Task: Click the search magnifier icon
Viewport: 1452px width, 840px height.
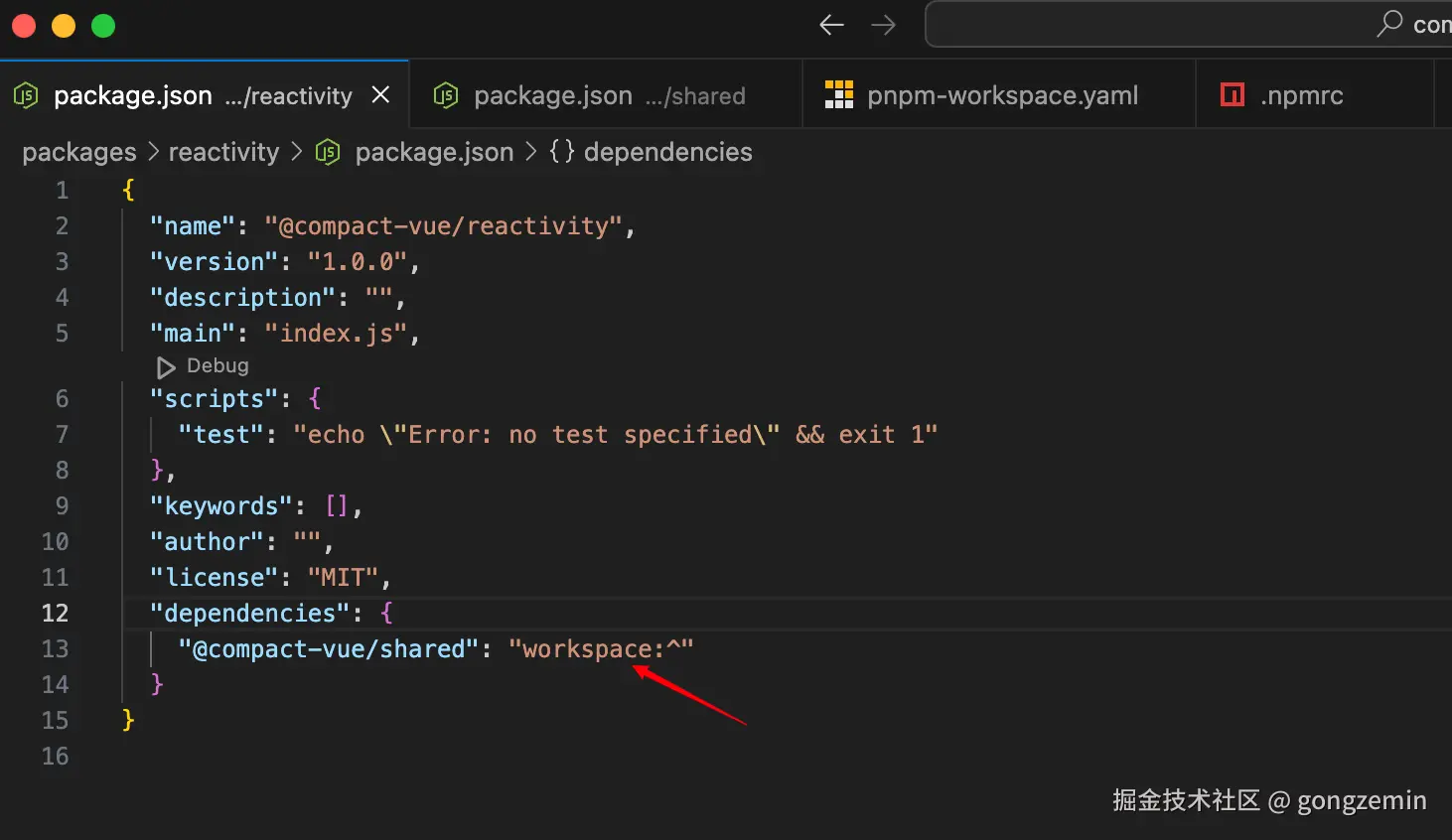Action: (1389, 23)
